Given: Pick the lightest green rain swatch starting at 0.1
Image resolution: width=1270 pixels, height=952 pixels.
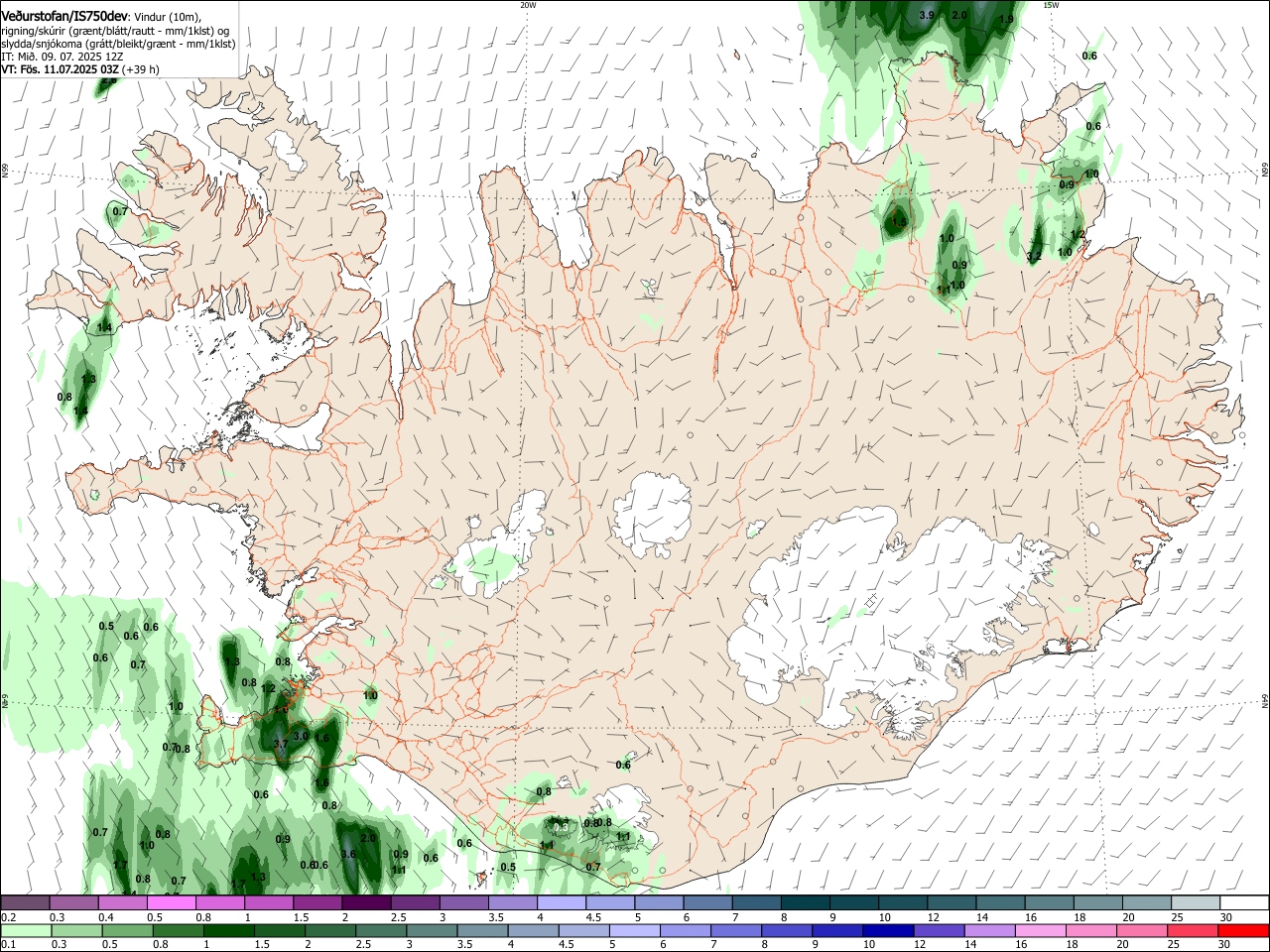Looking at the screenshot, I should (26, 930).
